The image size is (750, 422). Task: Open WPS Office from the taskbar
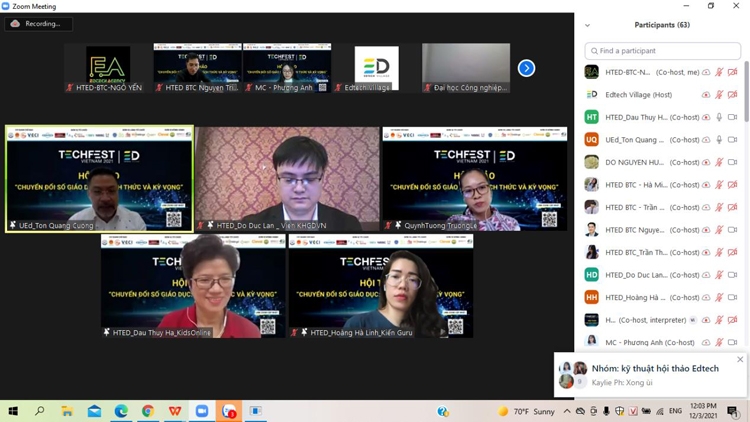[x=175, y=411]
